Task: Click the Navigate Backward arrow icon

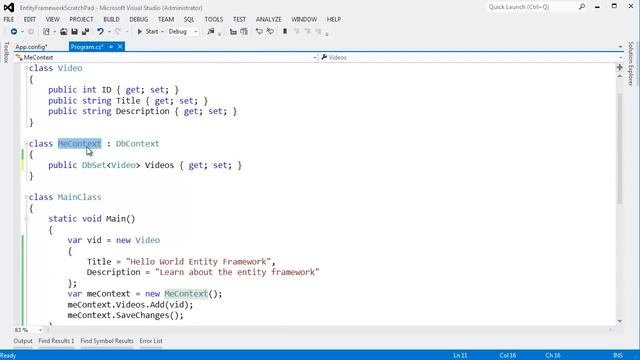Action: pyautogui.click(x=14, y=31)
